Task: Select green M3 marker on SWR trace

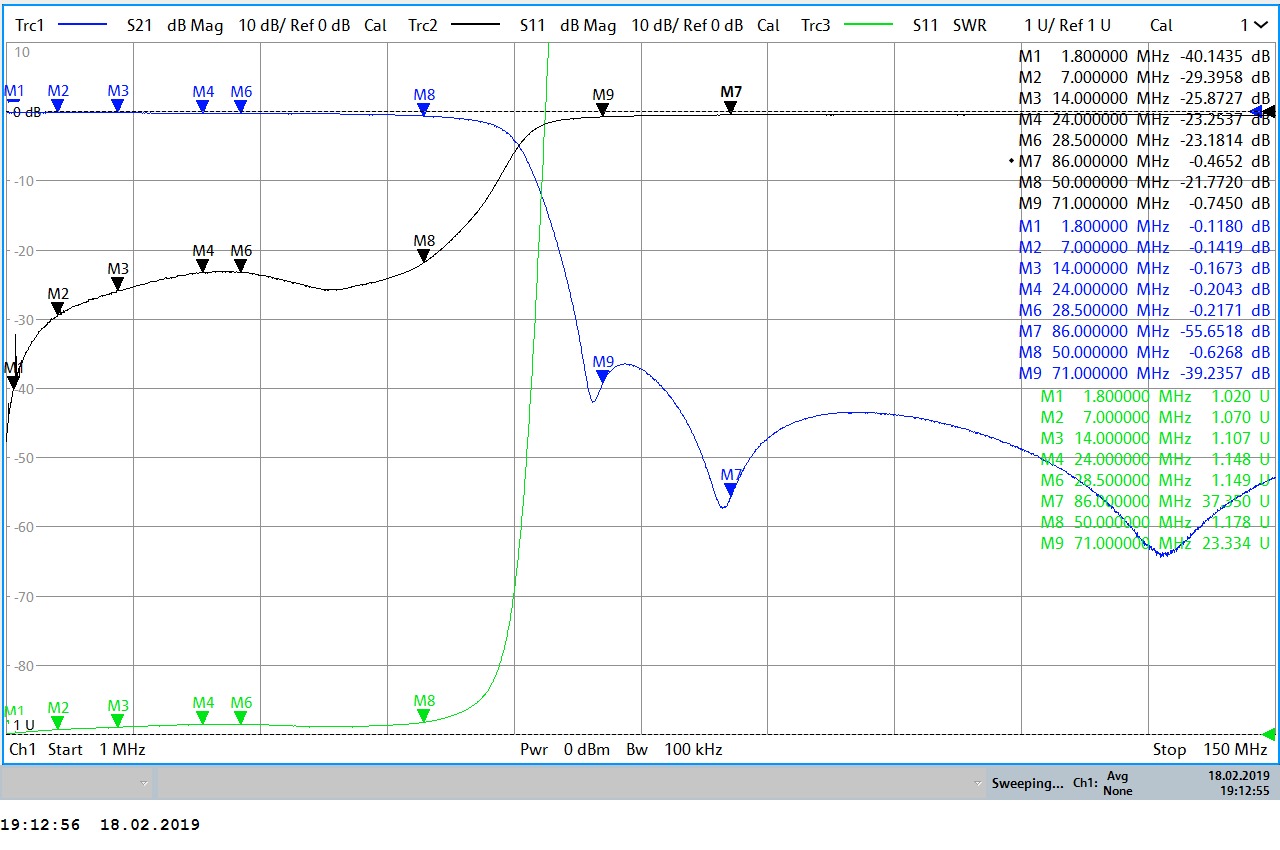Action: click(118, 719)
